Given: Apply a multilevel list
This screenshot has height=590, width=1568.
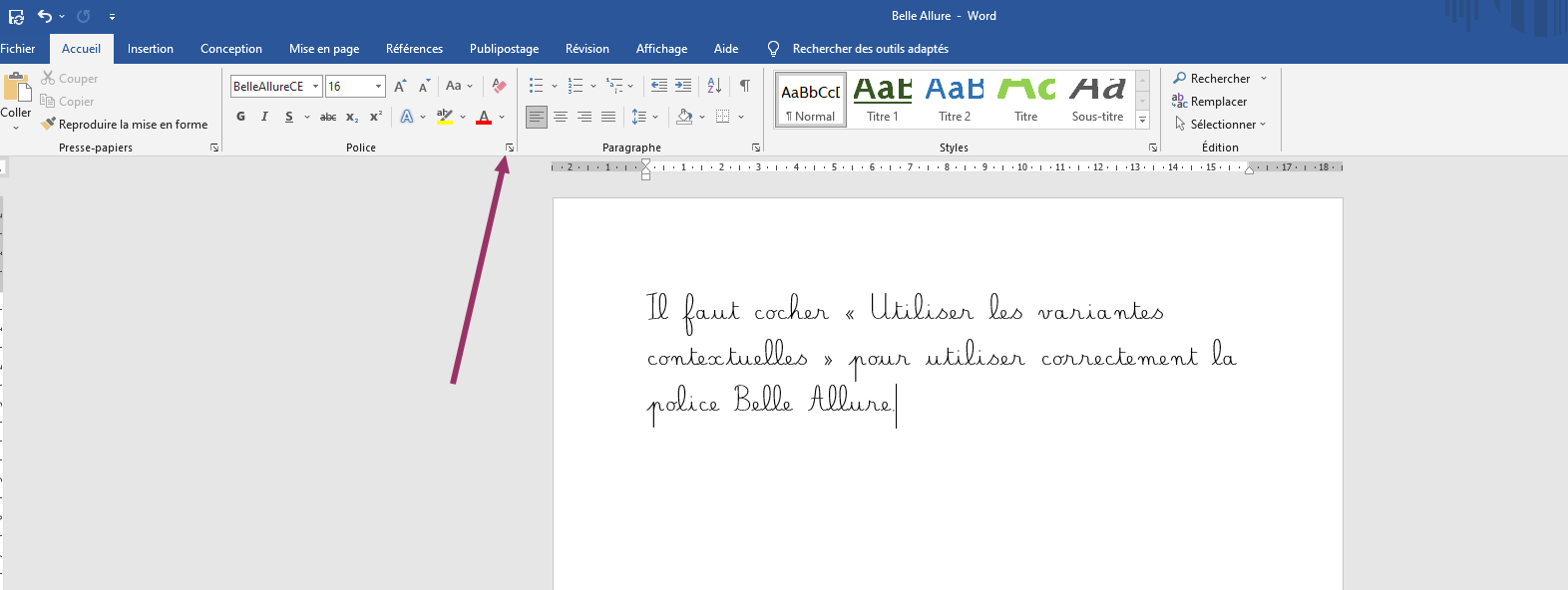Looking at the screenshot, I should tap(614, 86).
